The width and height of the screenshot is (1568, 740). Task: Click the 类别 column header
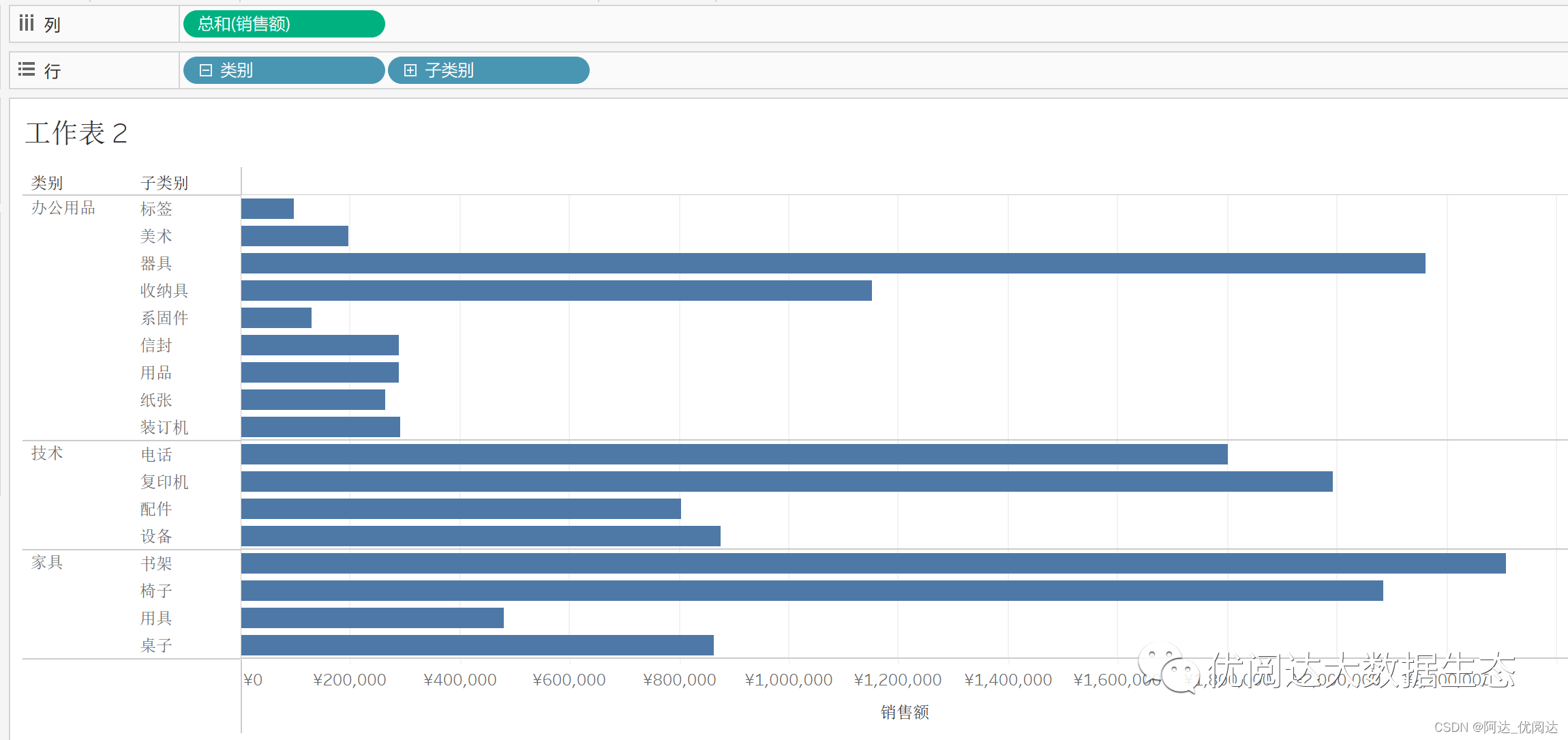(x=47, y=183)
